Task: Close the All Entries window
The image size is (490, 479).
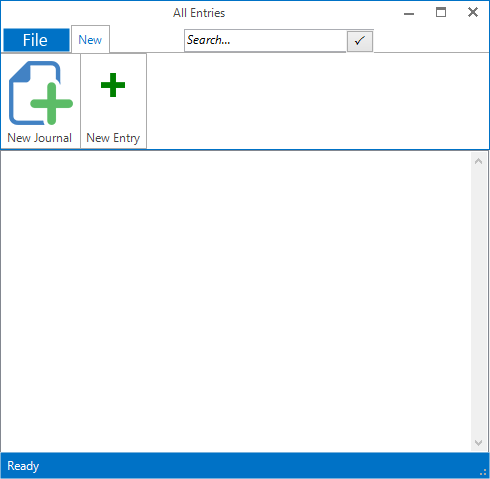Action: [x=473, y=13]
